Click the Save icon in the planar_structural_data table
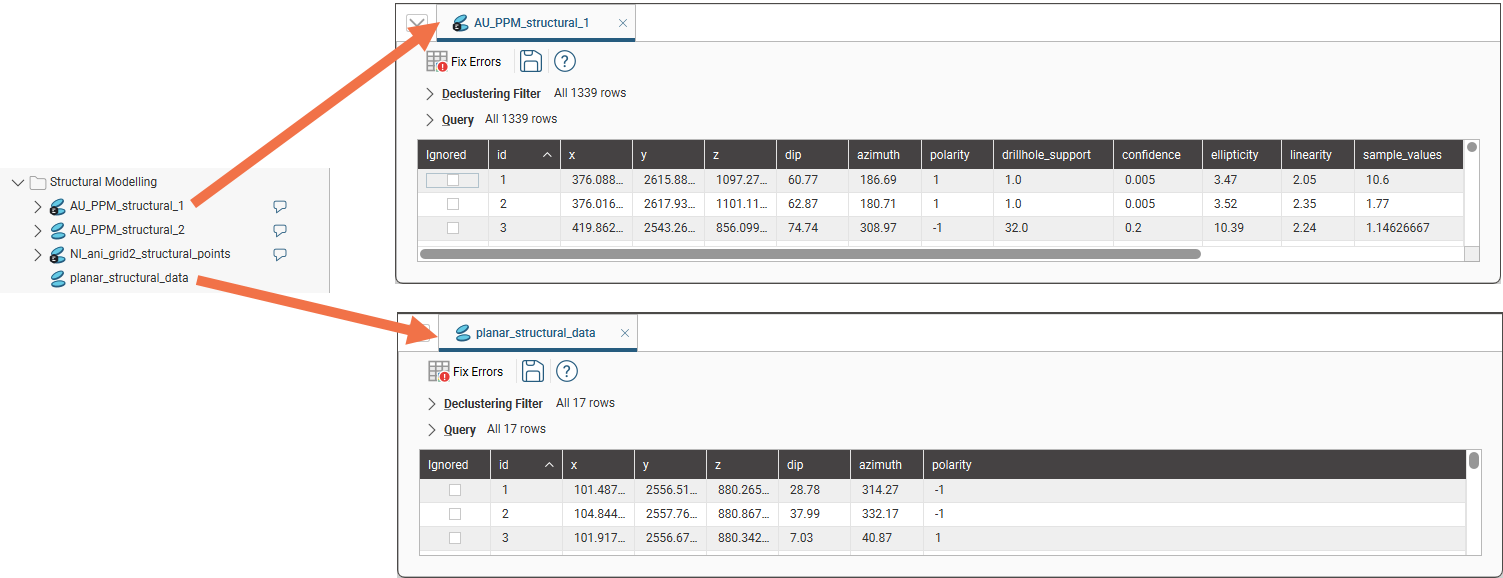Screen dimensions: 1503x578 coord(532,370)
